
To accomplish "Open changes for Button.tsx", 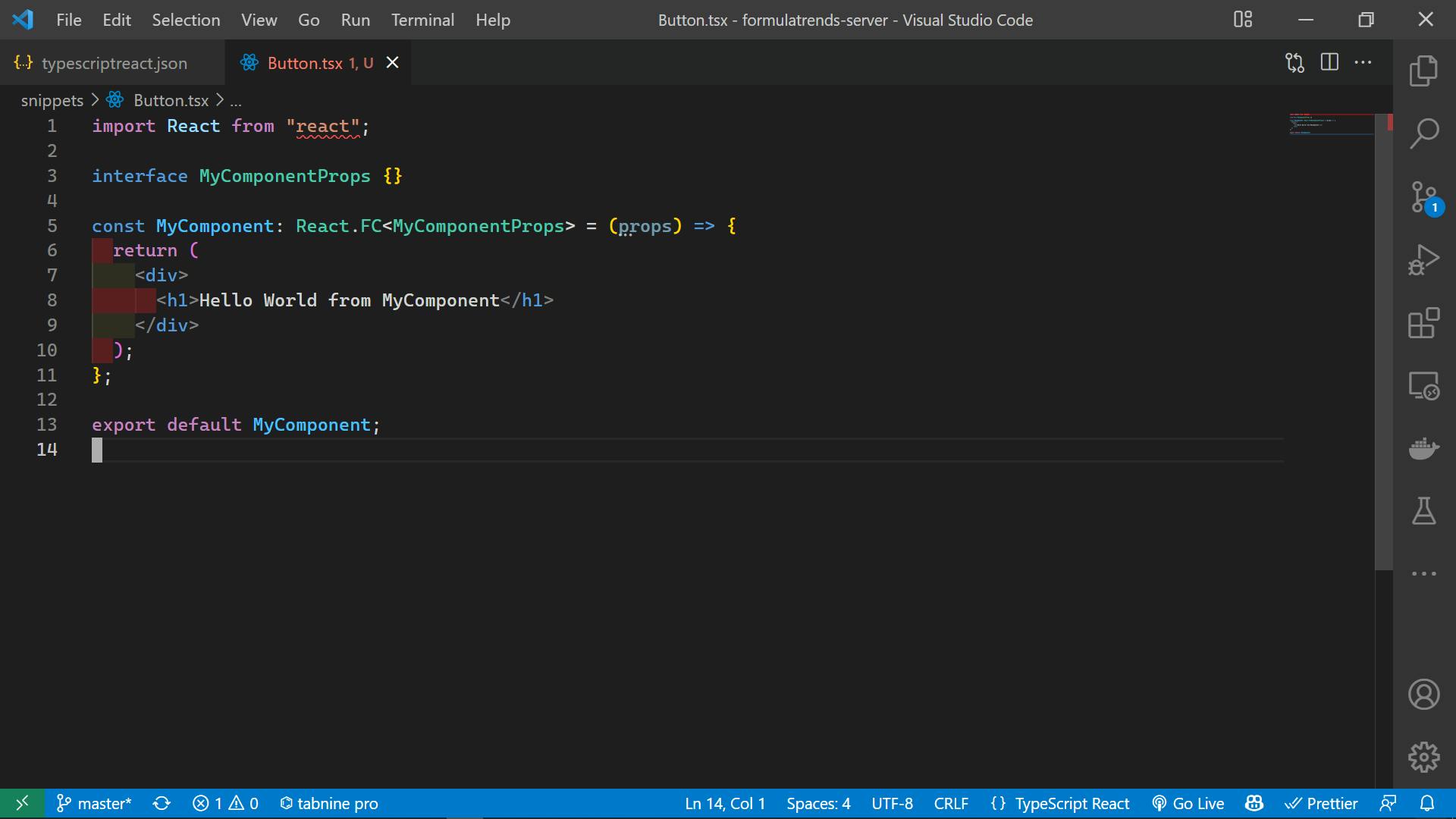I will pyautogui.click(x=1294, y=63).
